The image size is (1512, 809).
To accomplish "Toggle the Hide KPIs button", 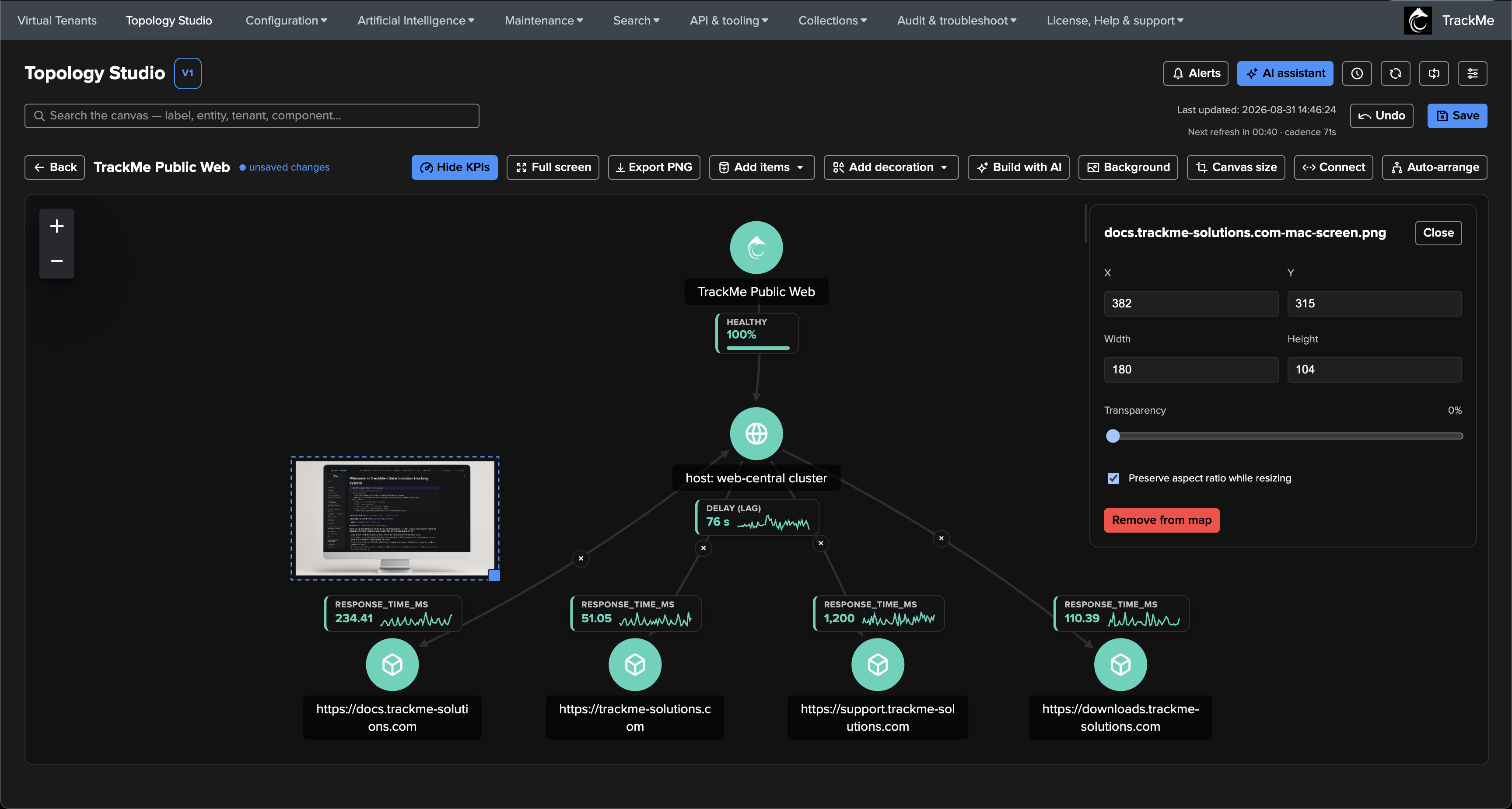I will click(x=454, y=167).
